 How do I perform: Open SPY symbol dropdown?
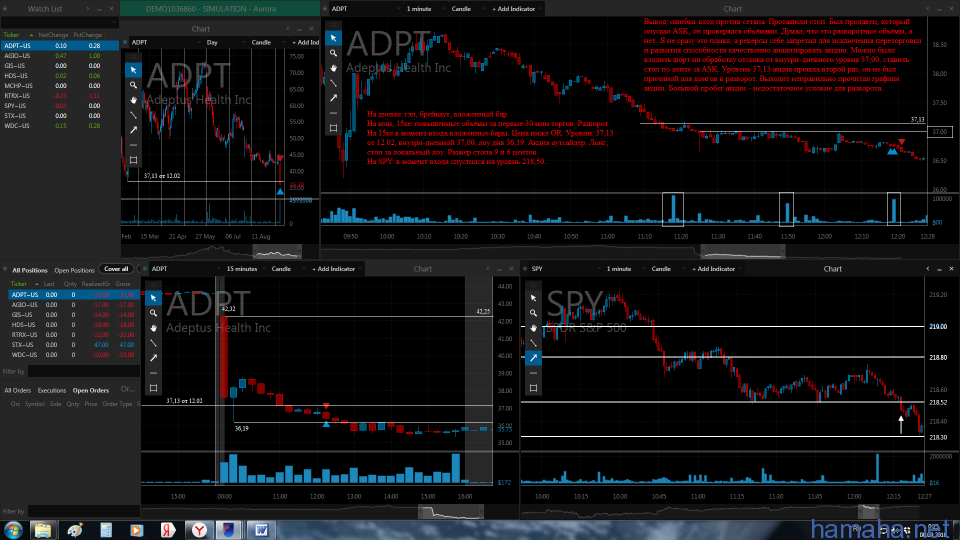[565, 269]
